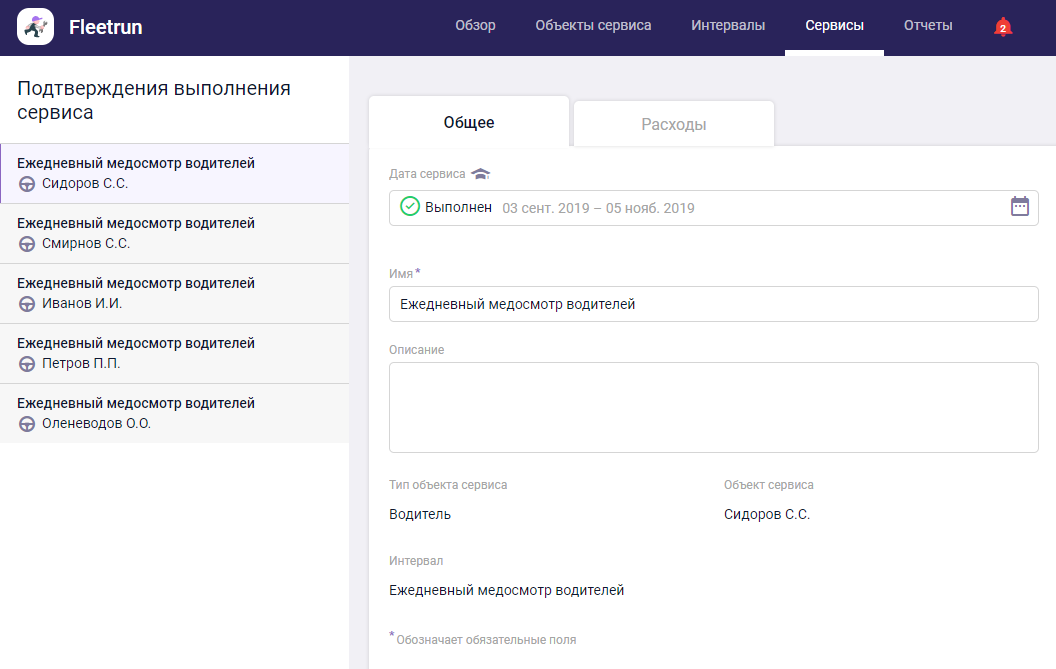Click steering wheel icon beside Сидоров С.С.
The image size is (1056, 669).
(x=27, y=184)
